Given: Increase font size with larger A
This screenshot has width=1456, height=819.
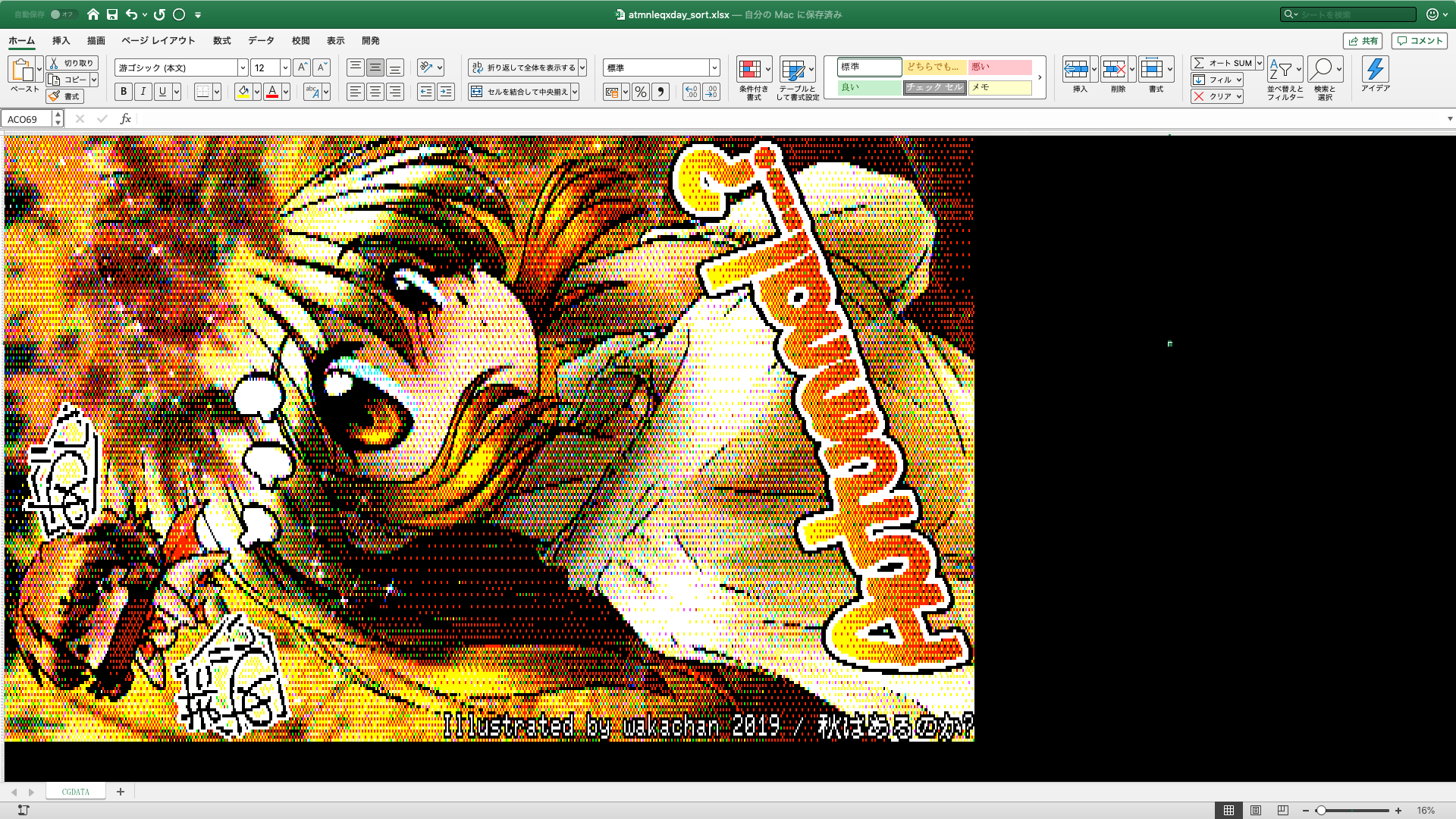Looking at the screenshot, I should [x=302, y=67].
